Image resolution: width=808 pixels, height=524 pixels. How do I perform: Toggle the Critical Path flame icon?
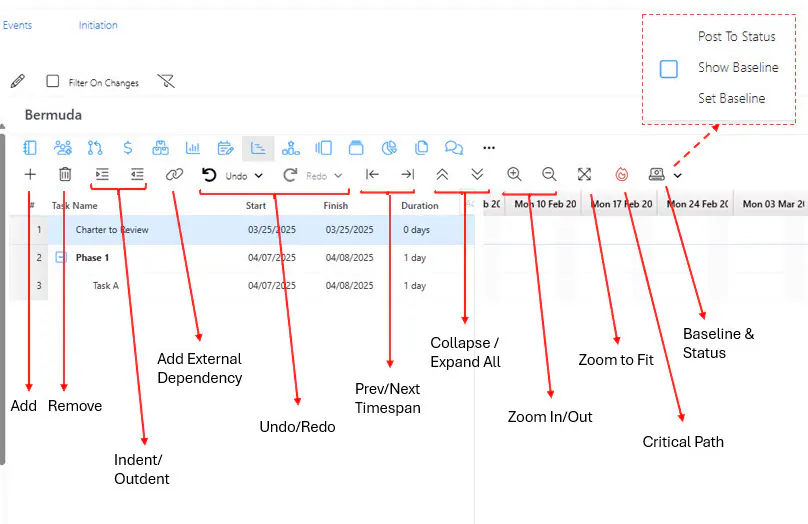(x=622, y=175)
